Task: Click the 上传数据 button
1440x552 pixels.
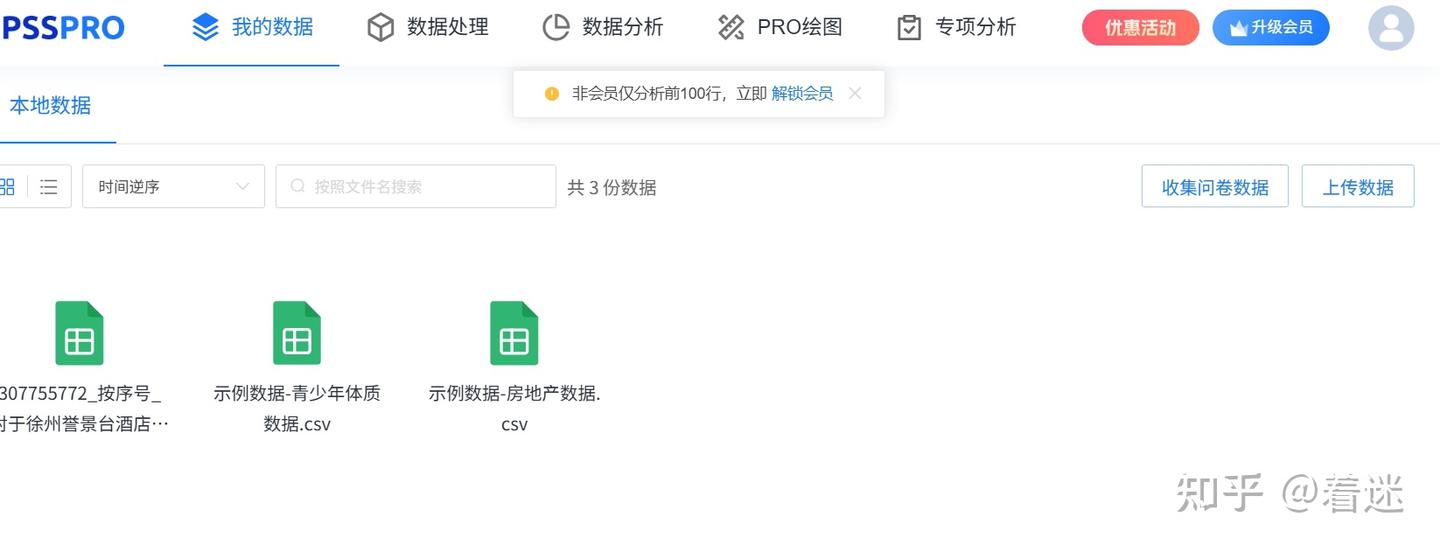Action: (1358, 186)
